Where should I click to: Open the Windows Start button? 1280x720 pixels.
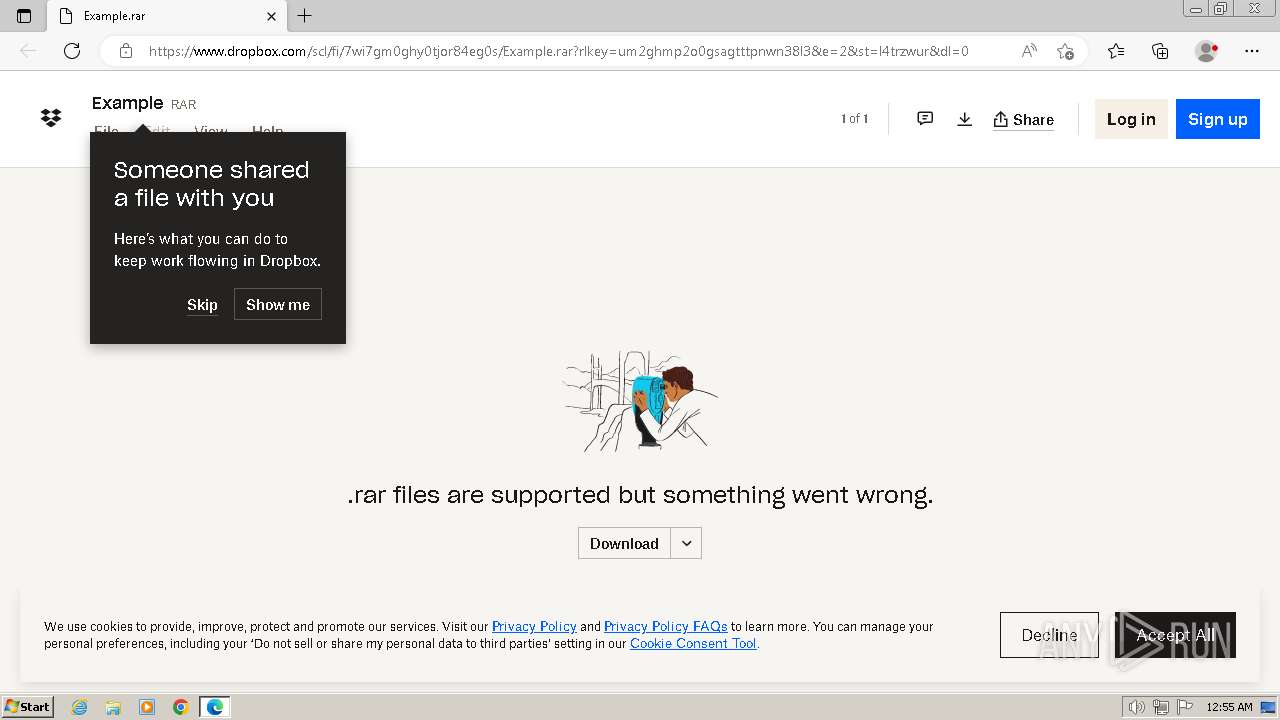28,706
